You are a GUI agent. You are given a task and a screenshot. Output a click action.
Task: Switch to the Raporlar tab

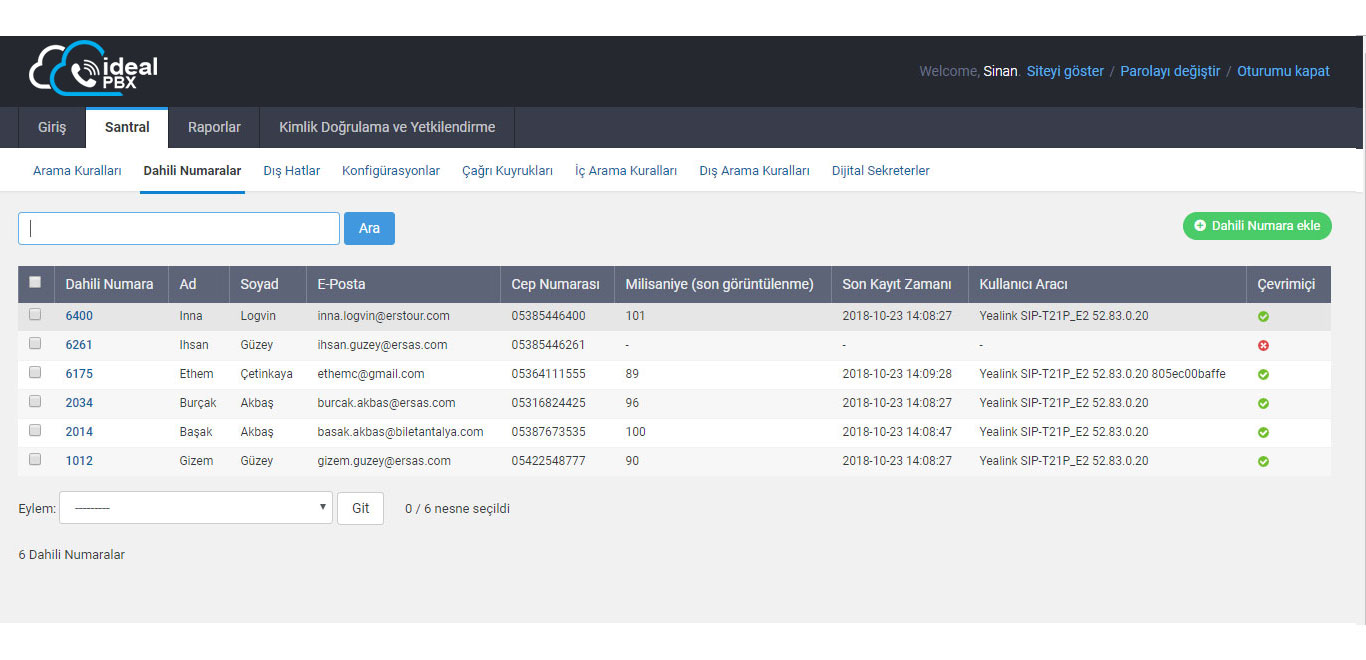(214, 128)
